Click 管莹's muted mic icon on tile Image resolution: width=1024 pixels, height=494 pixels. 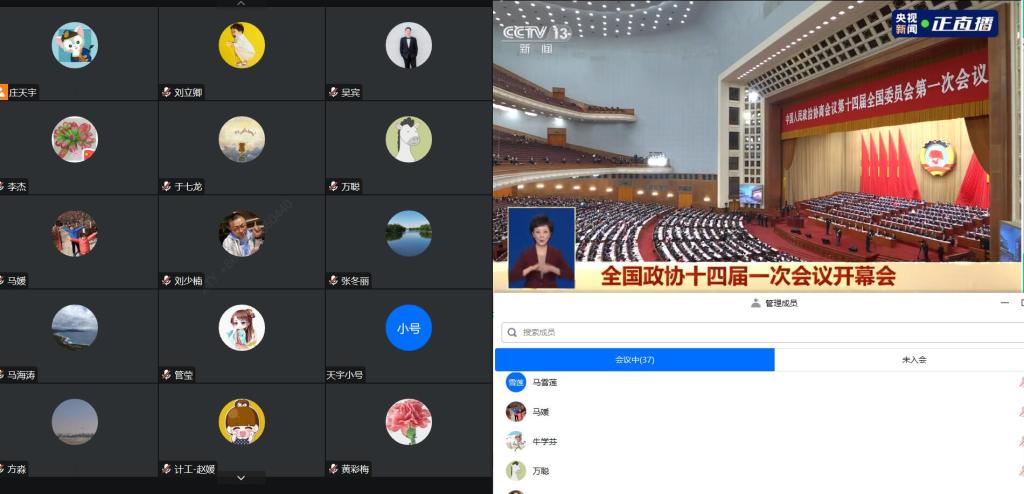pyautogui.click(x=166, y=375)
